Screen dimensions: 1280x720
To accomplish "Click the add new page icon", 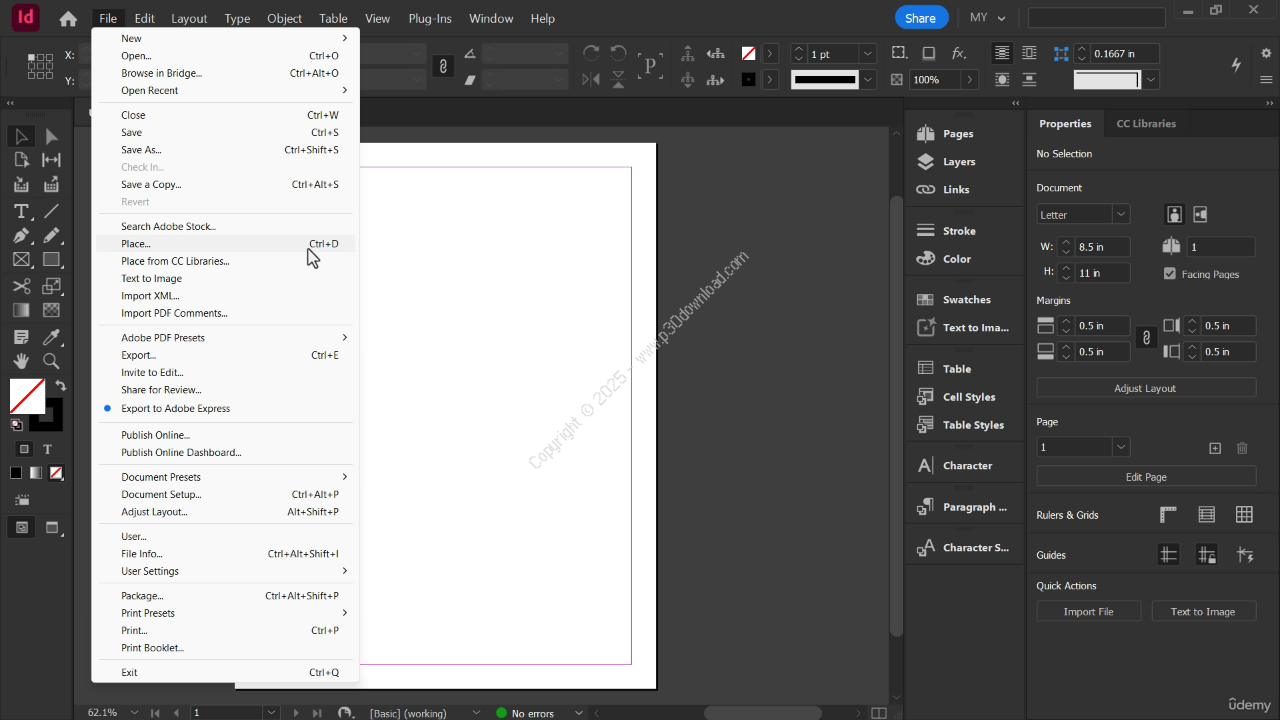I will pos(1215,448).
